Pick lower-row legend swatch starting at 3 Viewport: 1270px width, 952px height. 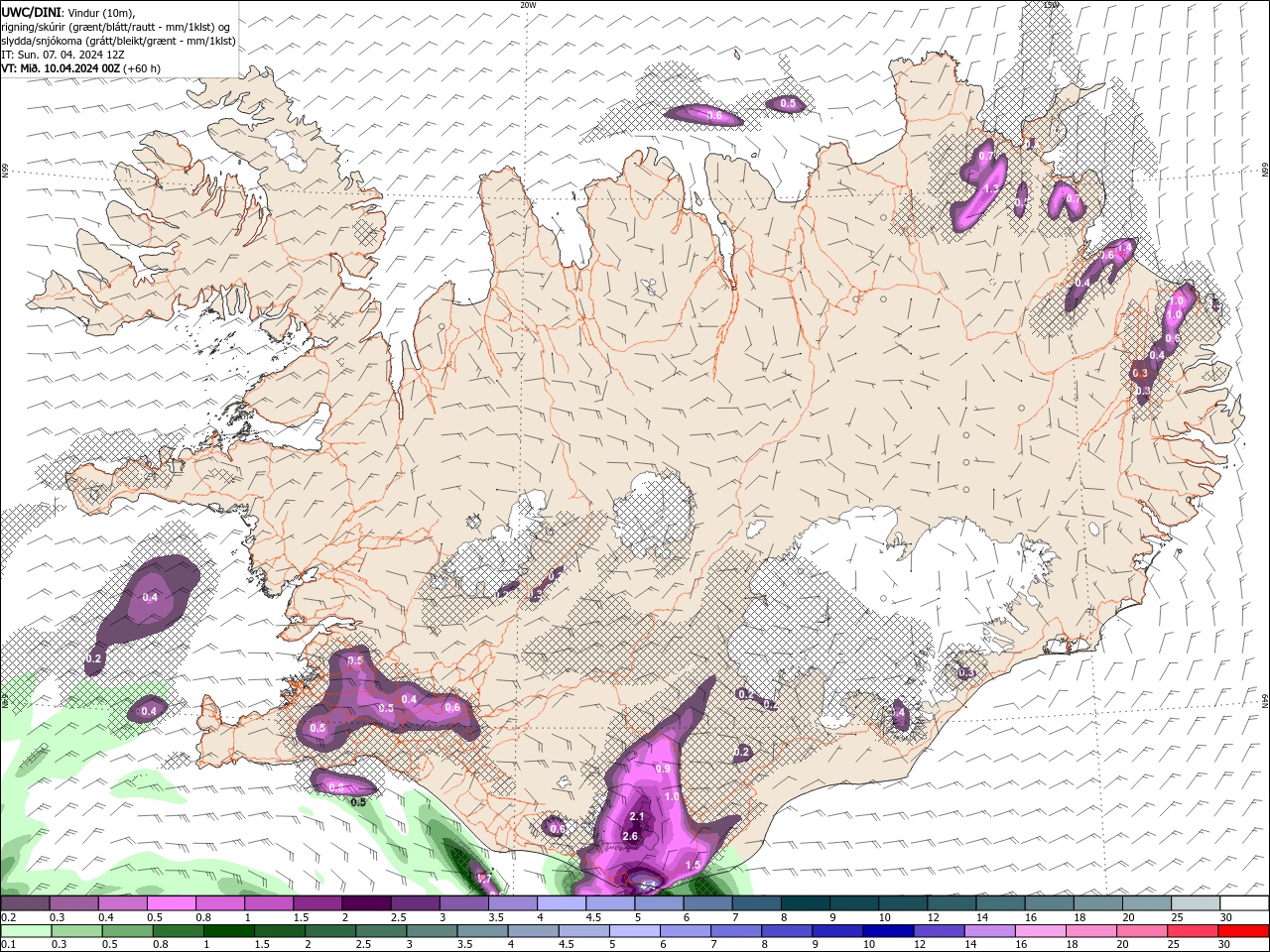tap(433, 931)
